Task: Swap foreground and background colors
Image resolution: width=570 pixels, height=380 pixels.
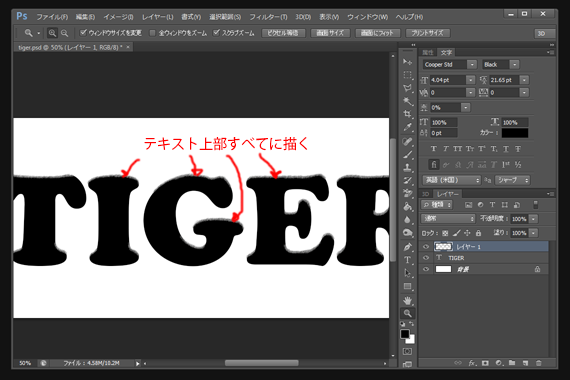Action: 412,323
